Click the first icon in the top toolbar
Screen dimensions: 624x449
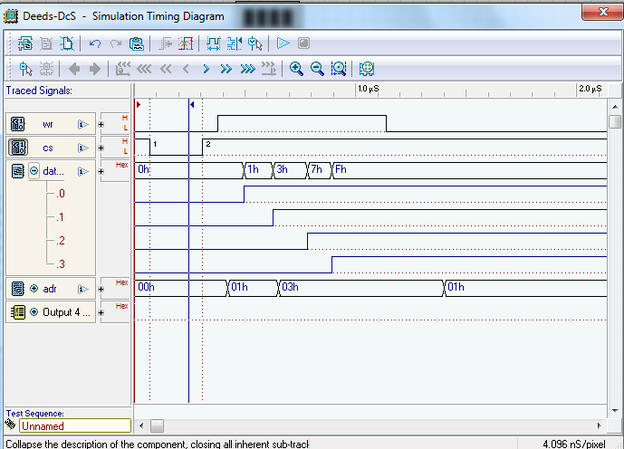[25, 44]
